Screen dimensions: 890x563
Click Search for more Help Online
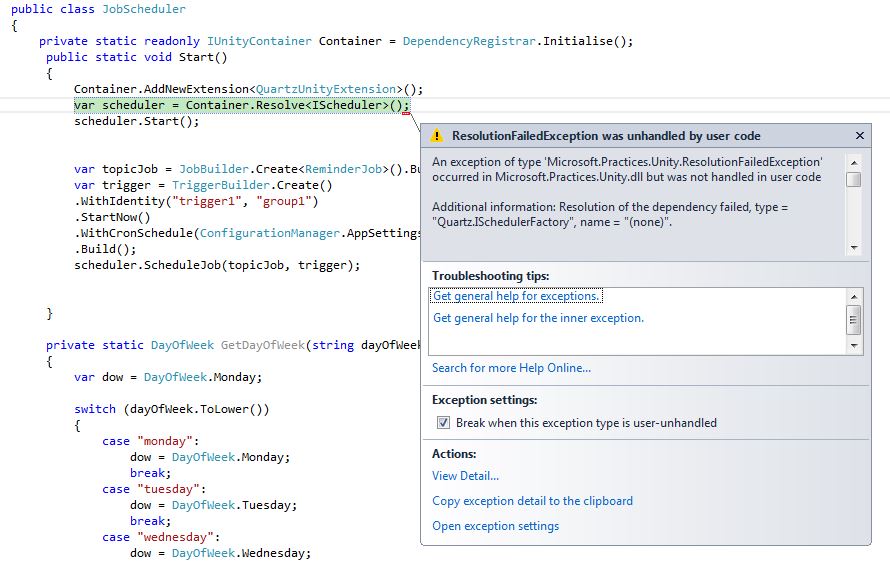511,368
